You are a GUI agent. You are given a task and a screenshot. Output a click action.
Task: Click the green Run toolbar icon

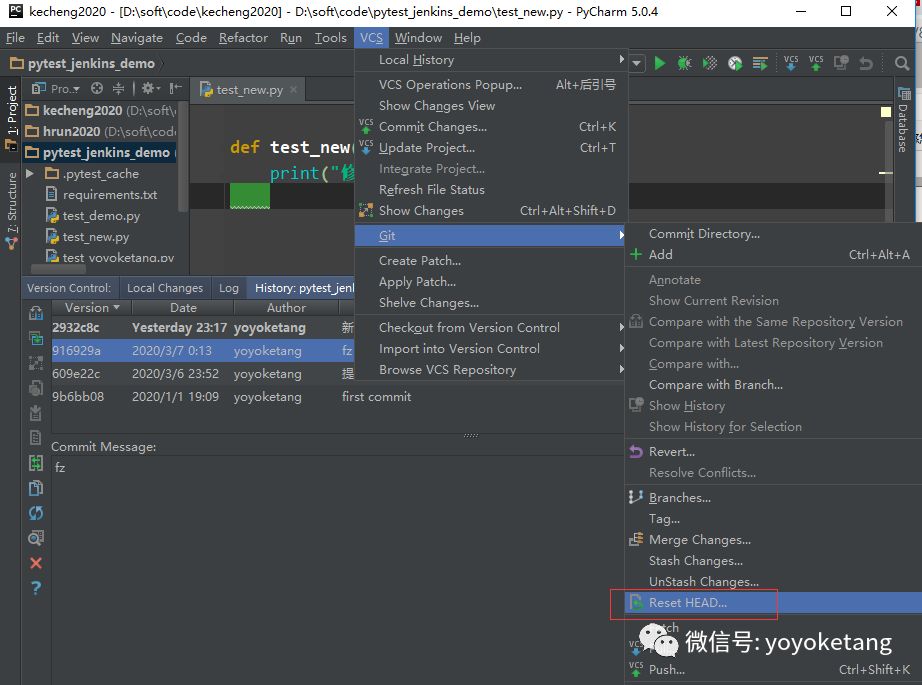[x=660, y=63]
